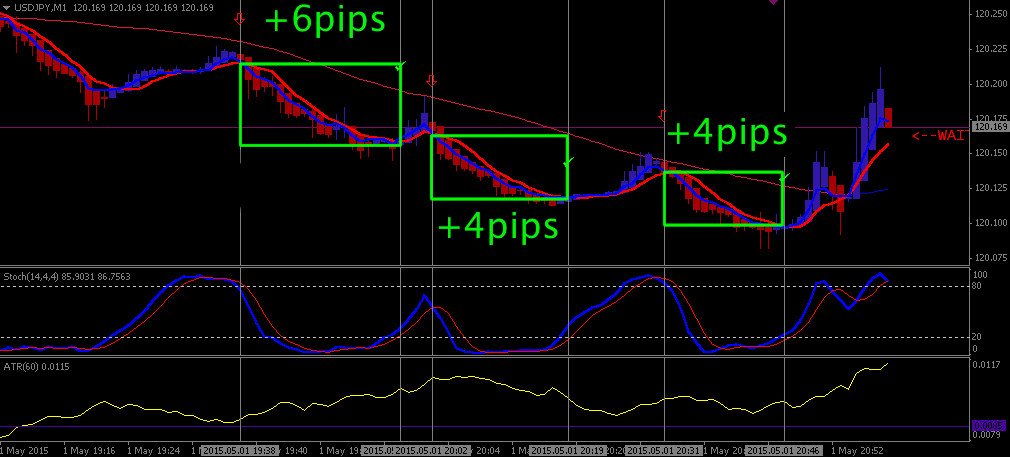Click the Stoch(14,4,4) indicator label
The width and height of the screenshot is (1010, 457).
click(x=31, y=277)
